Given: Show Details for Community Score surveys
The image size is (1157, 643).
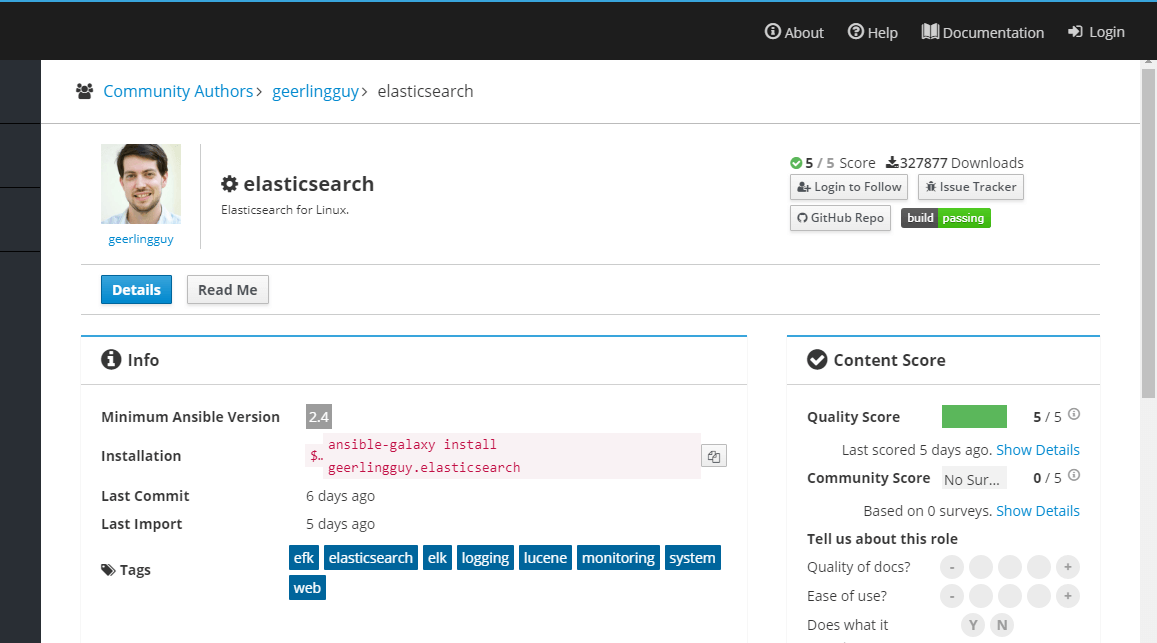Looking at the screenshot, I should [1037, 511].
